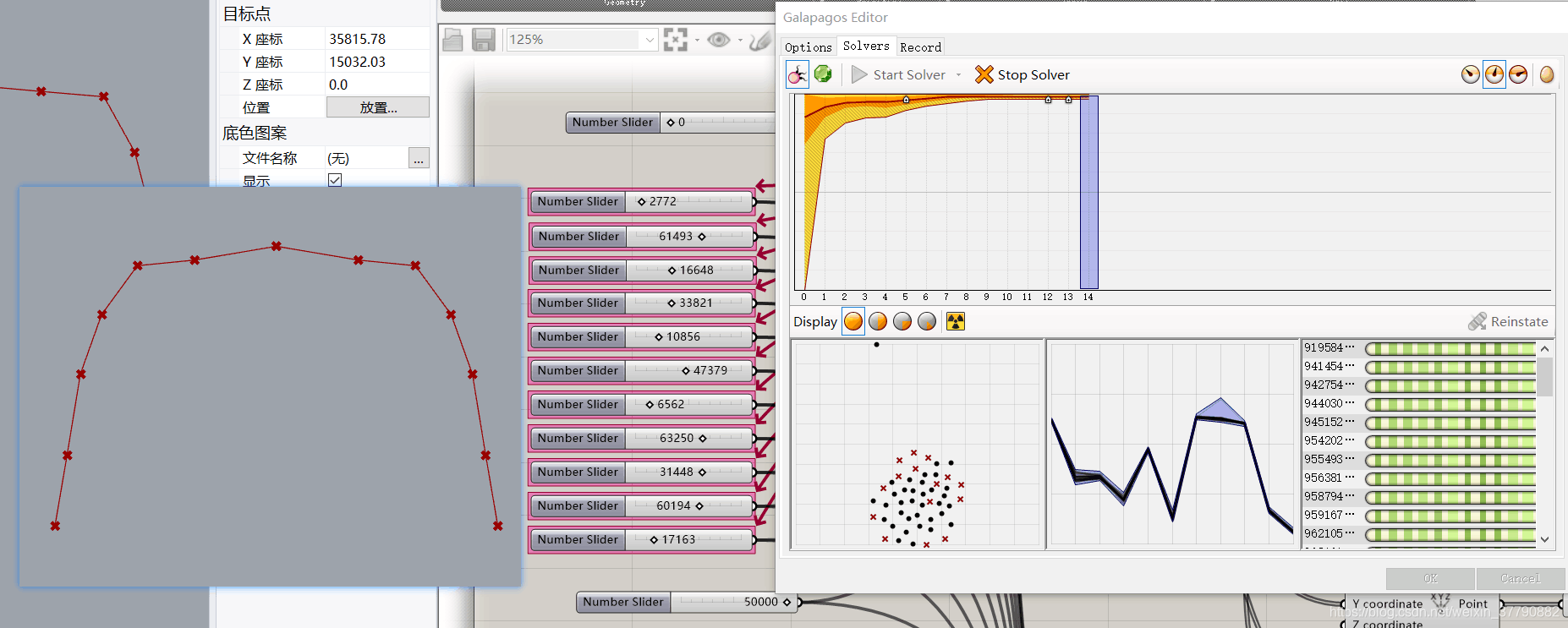Click the Number Slider with value 61493
The height and width of the screenshot is (628, 1568).
tap(642, 237)
